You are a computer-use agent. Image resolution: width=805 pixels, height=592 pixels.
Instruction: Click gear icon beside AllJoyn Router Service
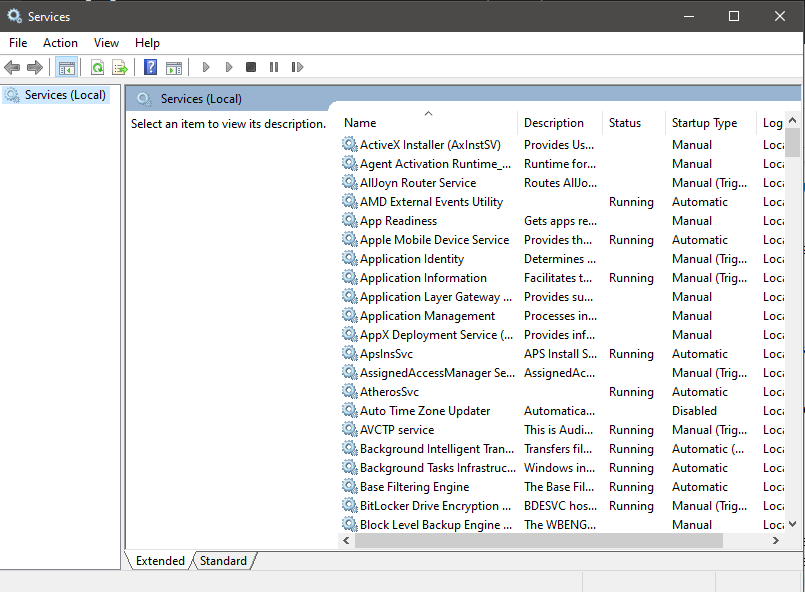[350, 182]
